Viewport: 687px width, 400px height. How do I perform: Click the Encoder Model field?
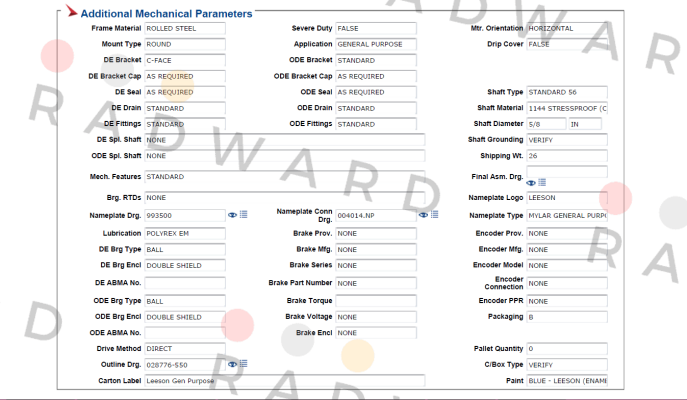click(567, 265)
